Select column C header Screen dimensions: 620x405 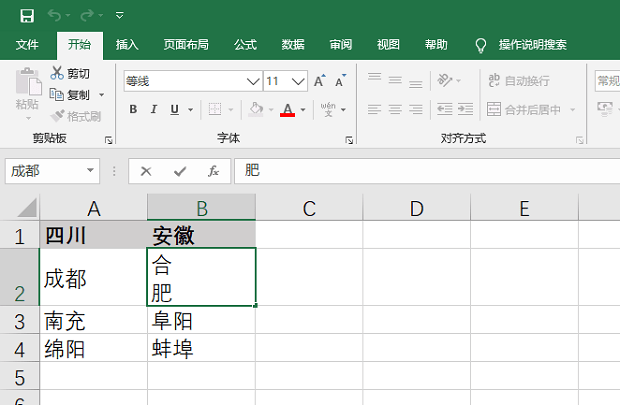pyautogui.click(x=309, y=208)
